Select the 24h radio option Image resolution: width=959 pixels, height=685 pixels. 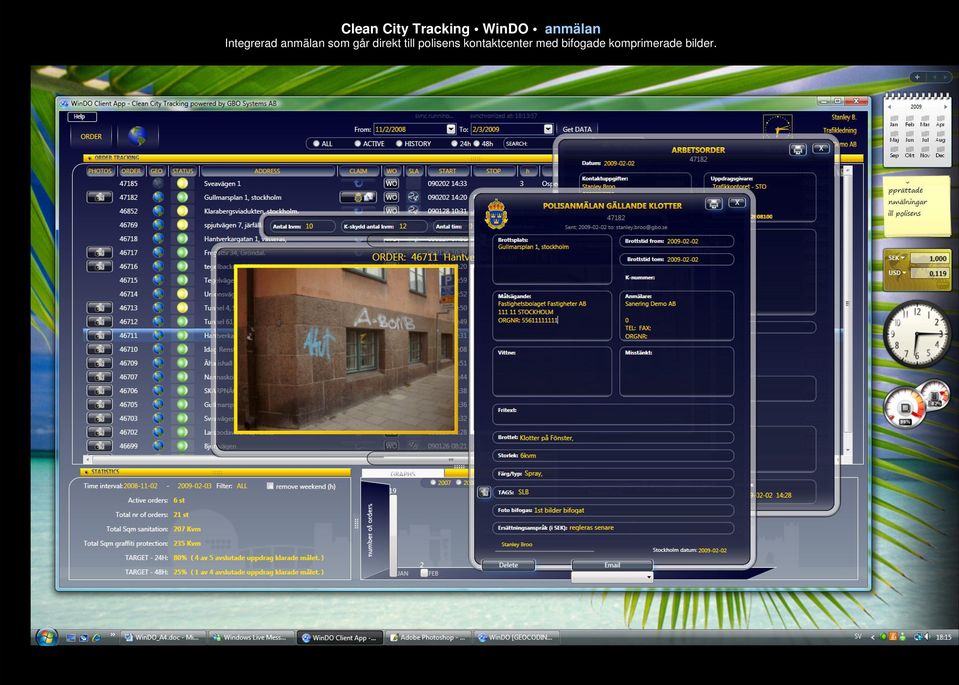pyautogui.click(x=454, y=144)
